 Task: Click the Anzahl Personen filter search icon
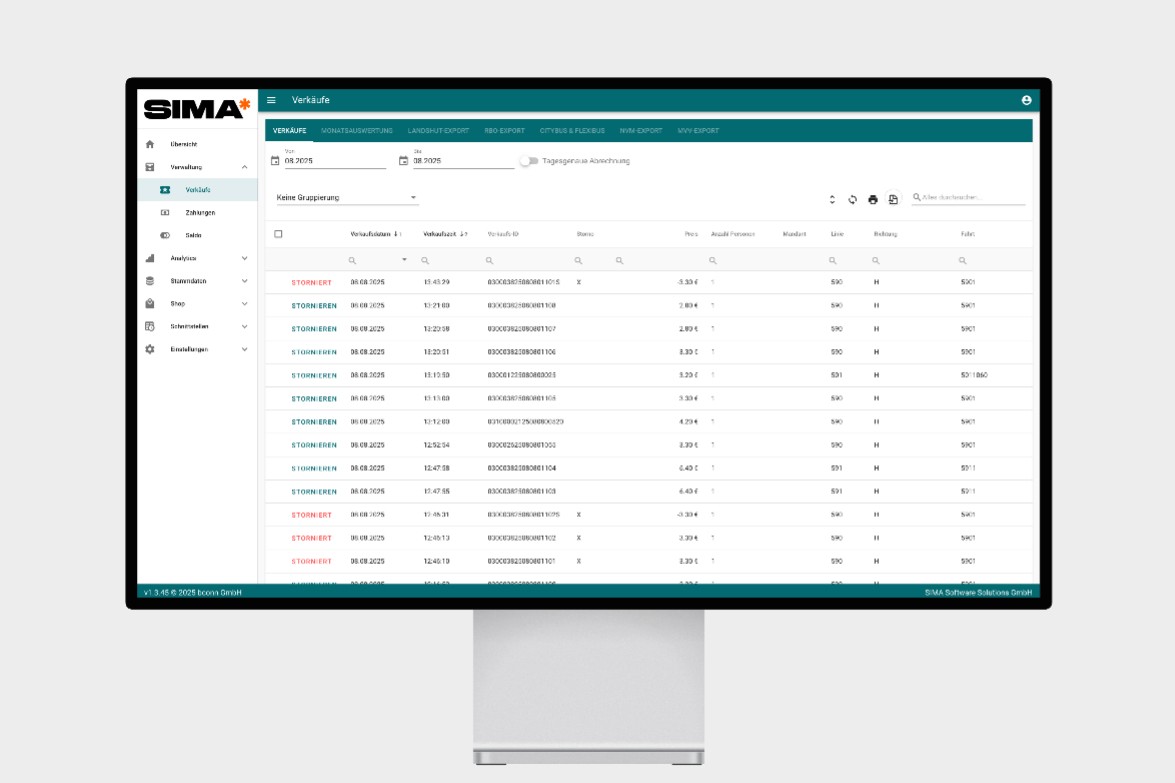click(x=713, y=261)
